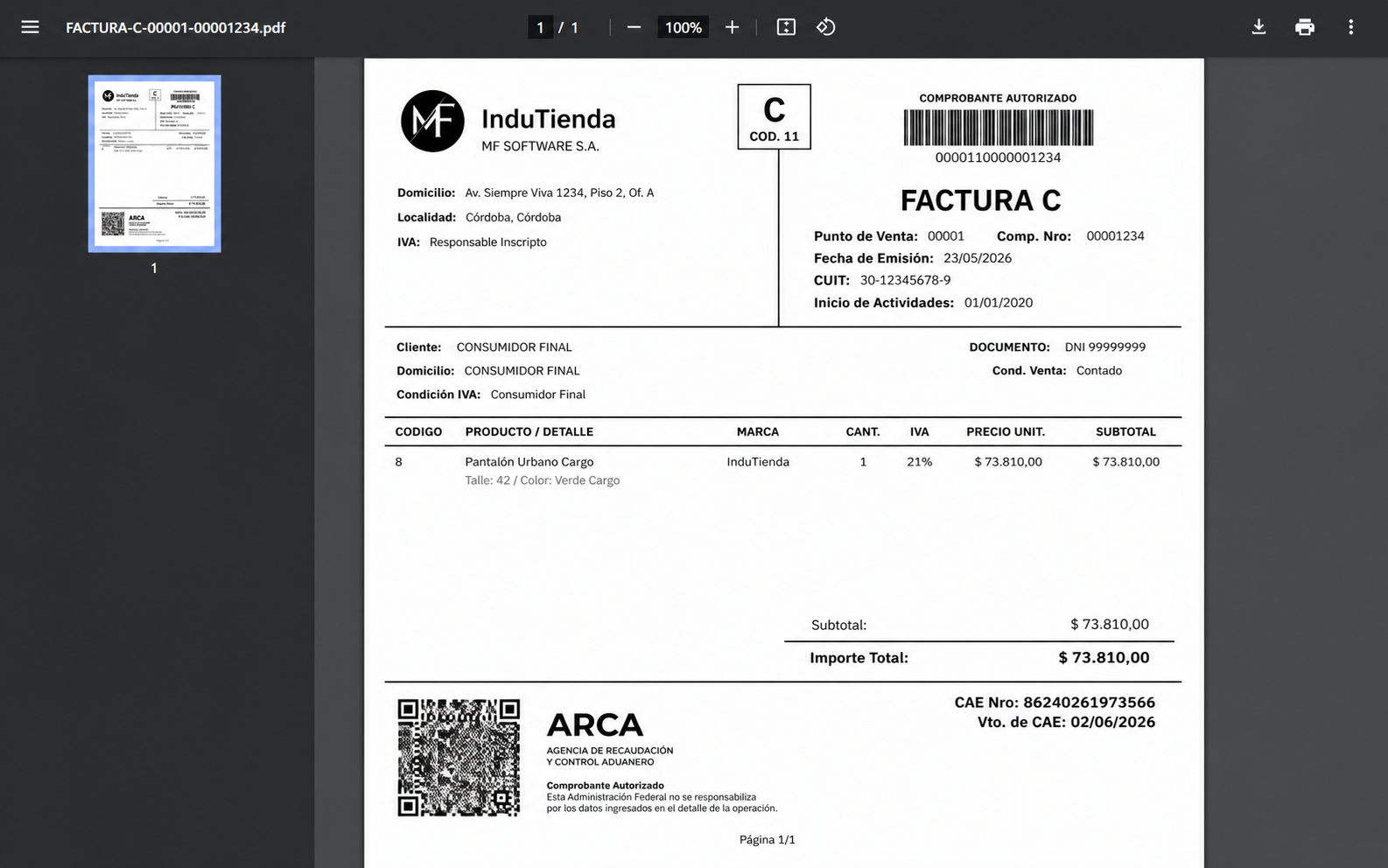Click the PRODUCTO / DETALLE column header
Screen dimensions: 1388x868
pyautogui.click(x=529, y=431)
